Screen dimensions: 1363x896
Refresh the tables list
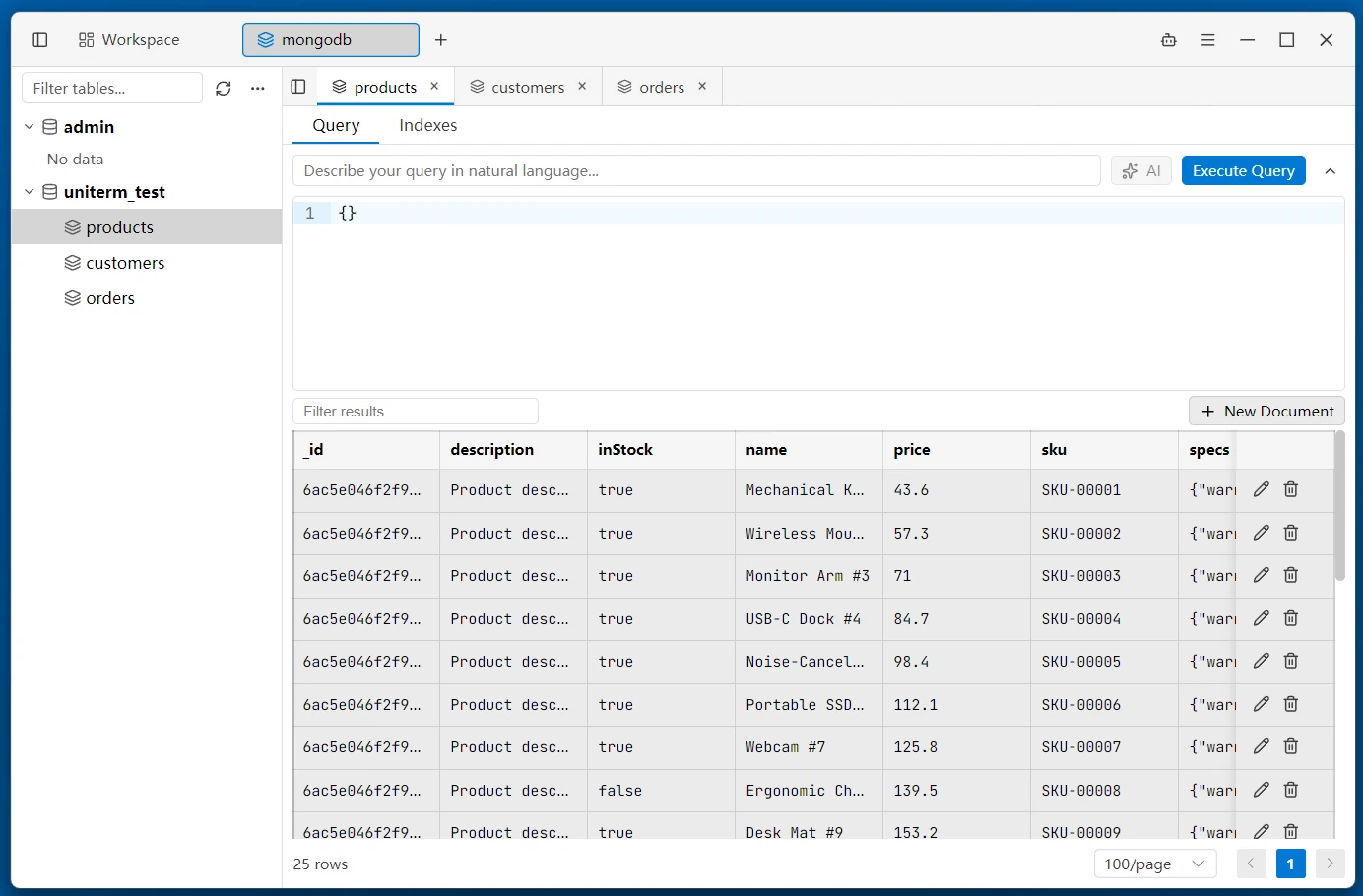[224, 88]
